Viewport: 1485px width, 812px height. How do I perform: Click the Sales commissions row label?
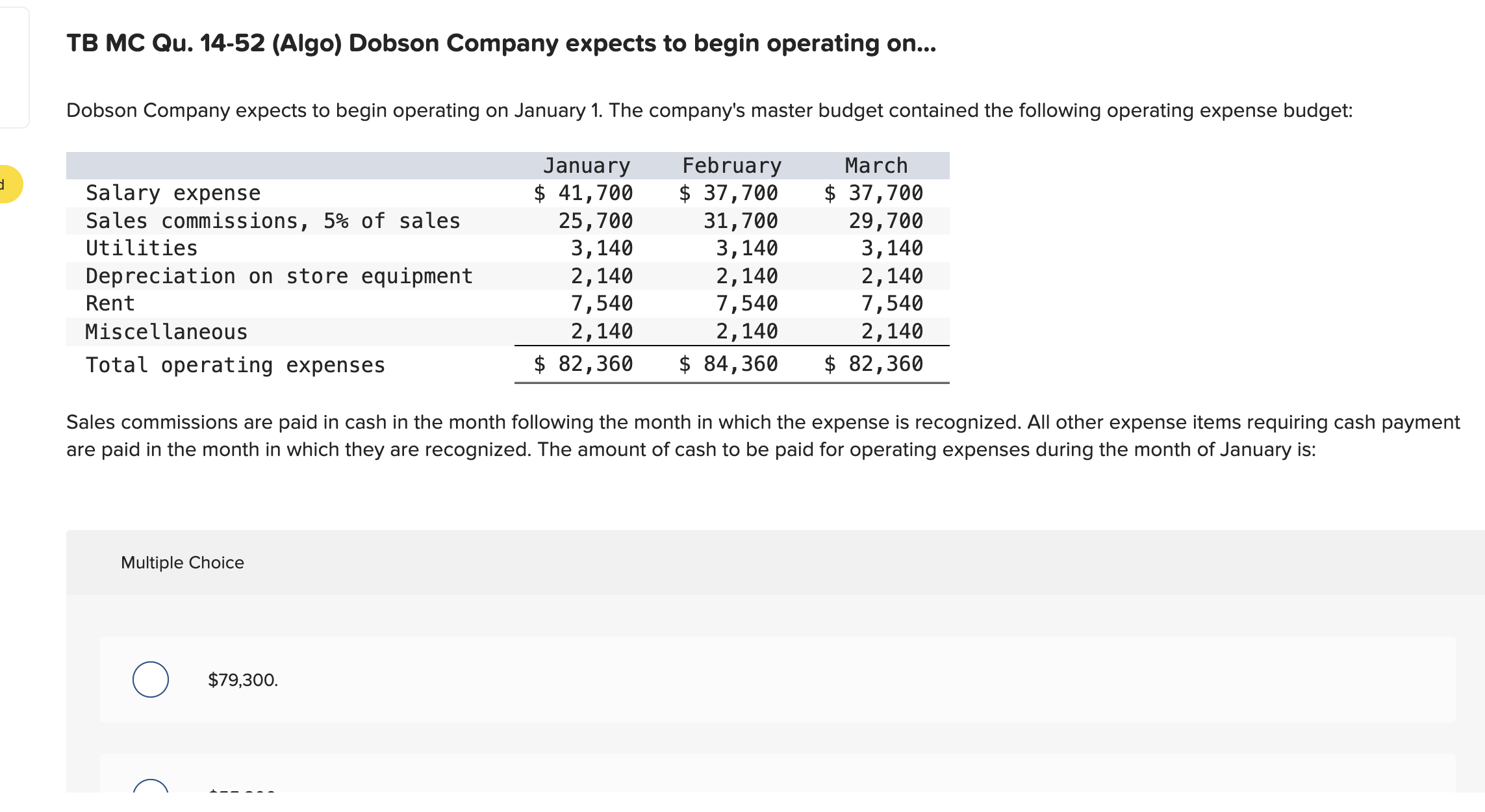pos(273,220)
